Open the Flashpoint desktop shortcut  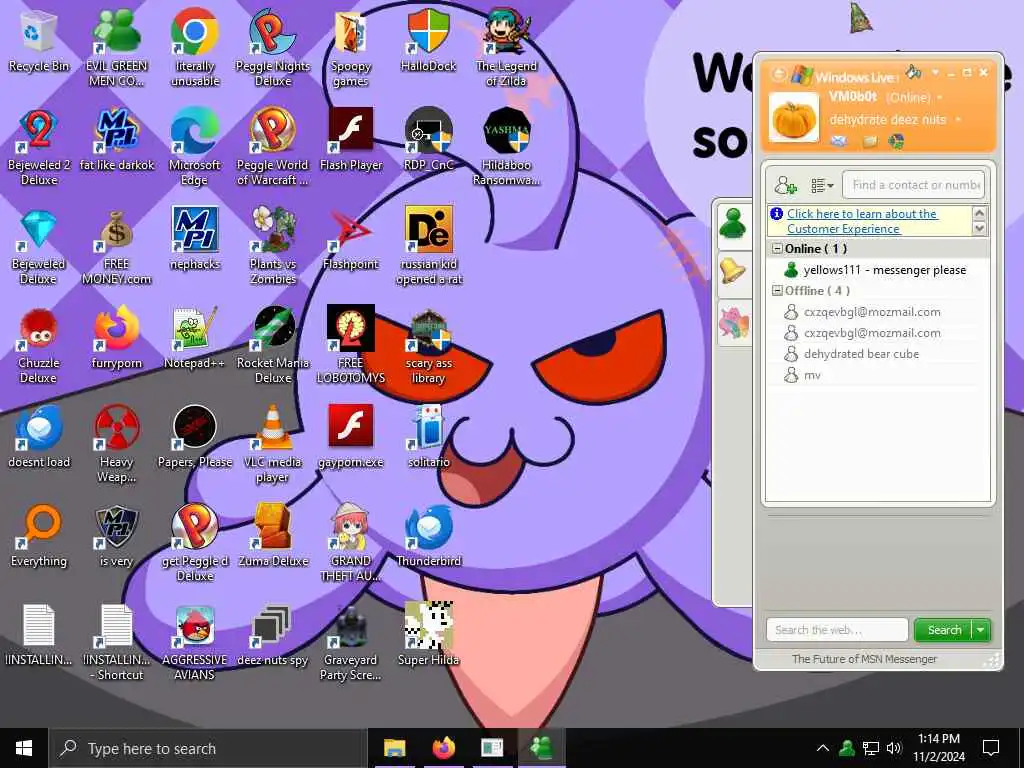pyautogui.click(x=351, y=240)
